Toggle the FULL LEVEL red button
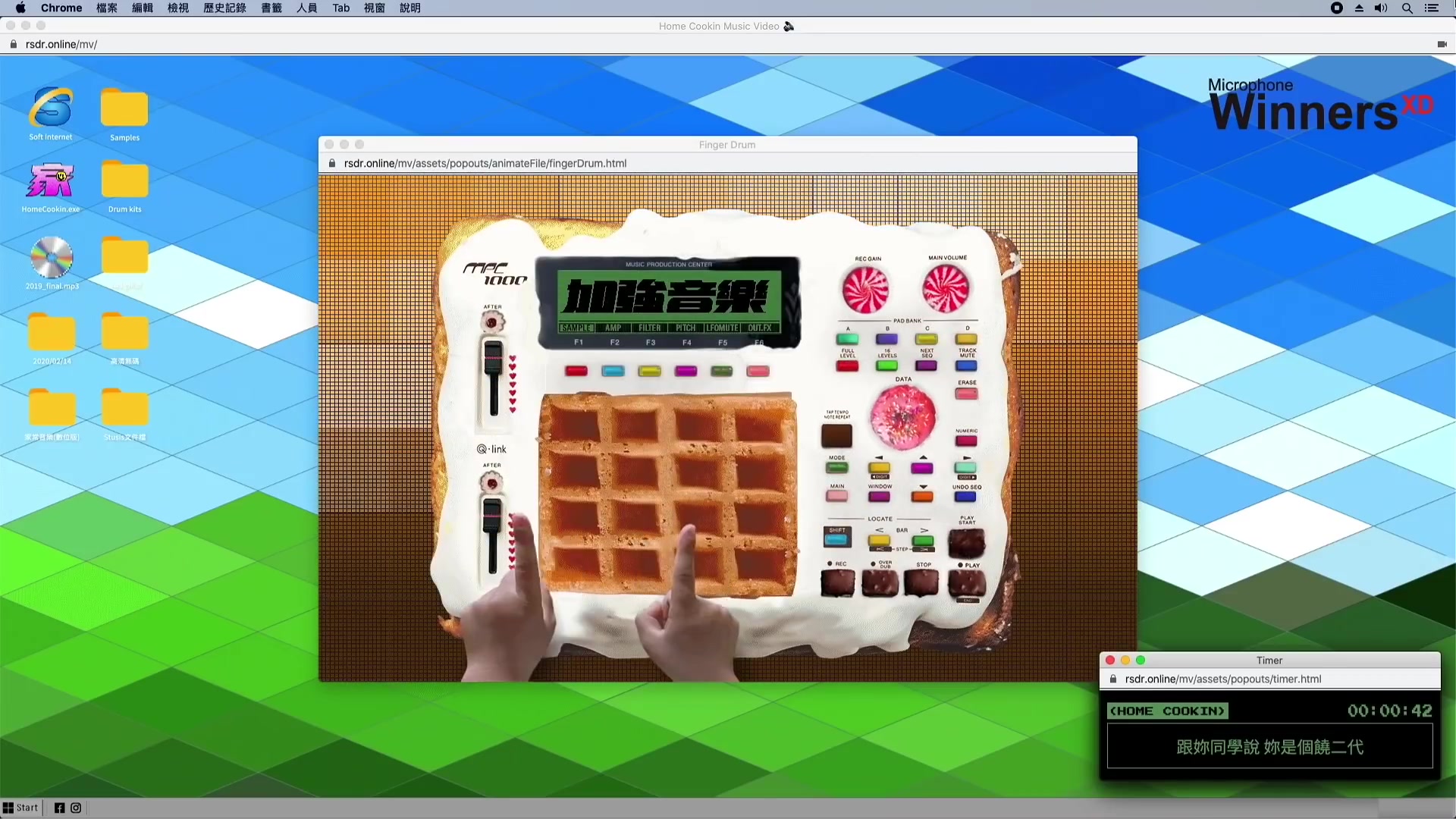The height and width of the screenshot is (819, 1456). pyautogui.click(x=847, y=366)
